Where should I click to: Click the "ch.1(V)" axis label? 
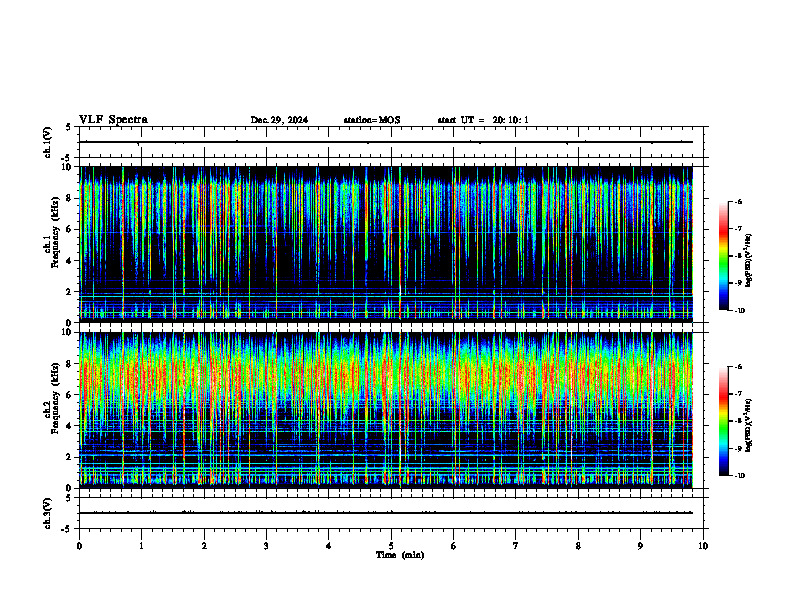48,142
